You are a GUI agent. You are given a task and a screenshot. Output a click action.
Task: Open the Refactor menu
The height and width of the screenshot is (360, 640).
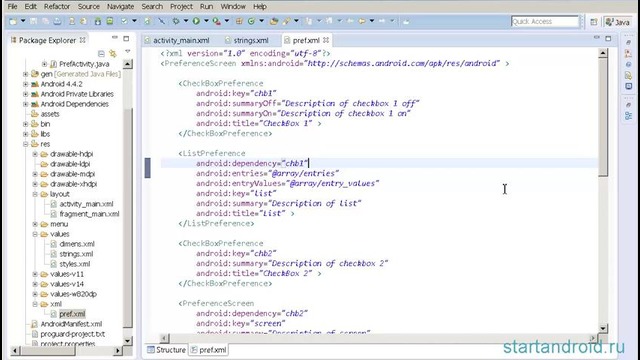(x=57, y=7)
